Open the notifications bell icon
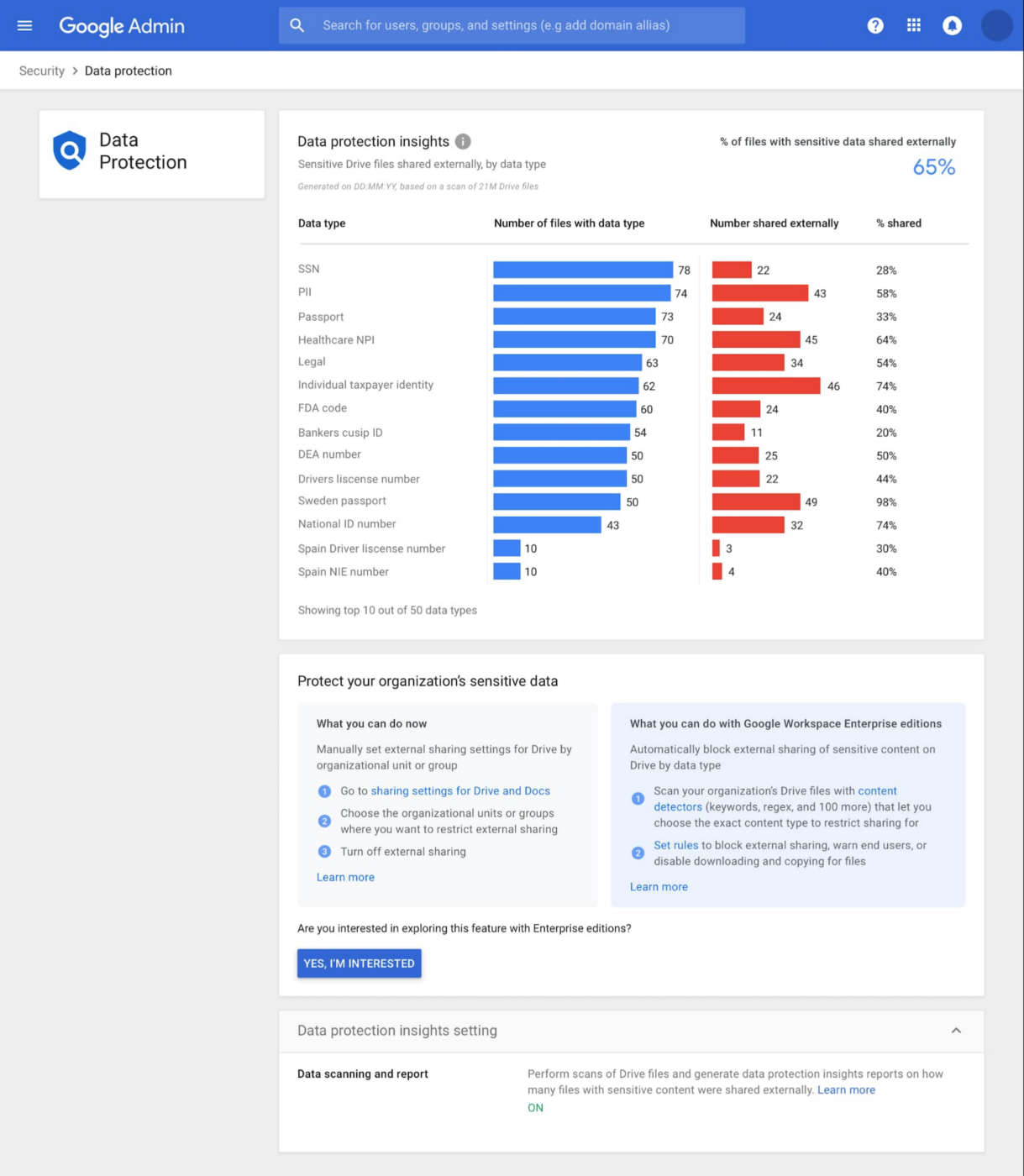 (952, 26)
